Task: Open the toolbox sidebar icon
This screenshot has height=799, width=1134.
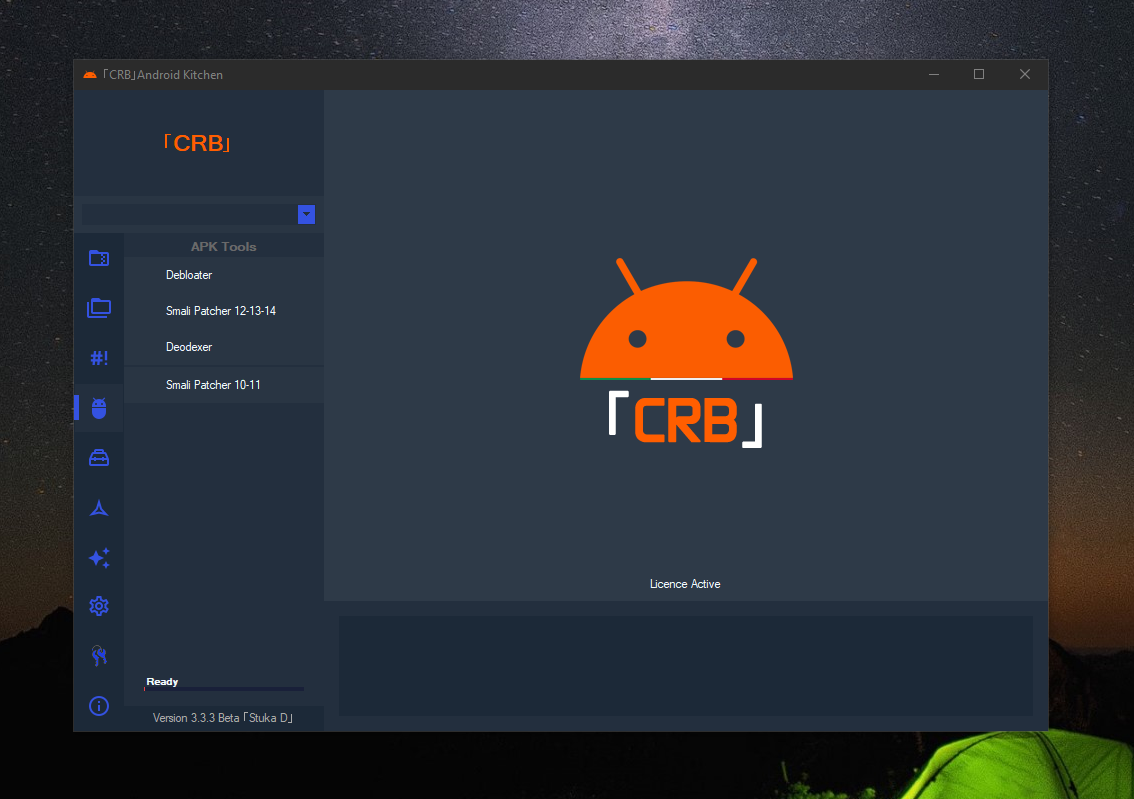Action: (x=99, y=458)
